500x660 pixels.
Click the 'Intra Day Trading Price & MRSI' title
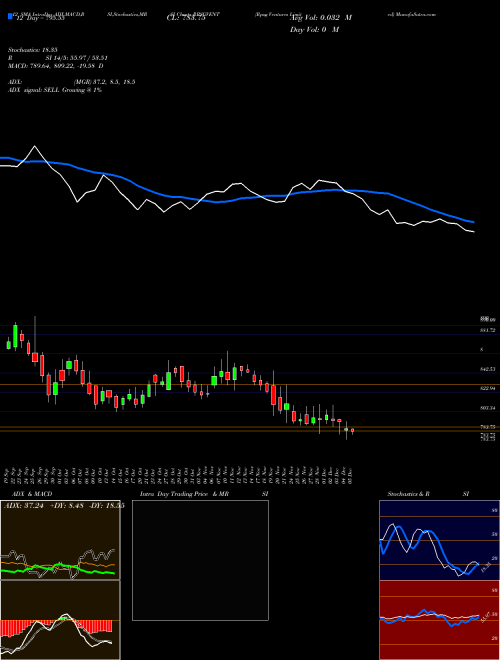coord(204,494)
